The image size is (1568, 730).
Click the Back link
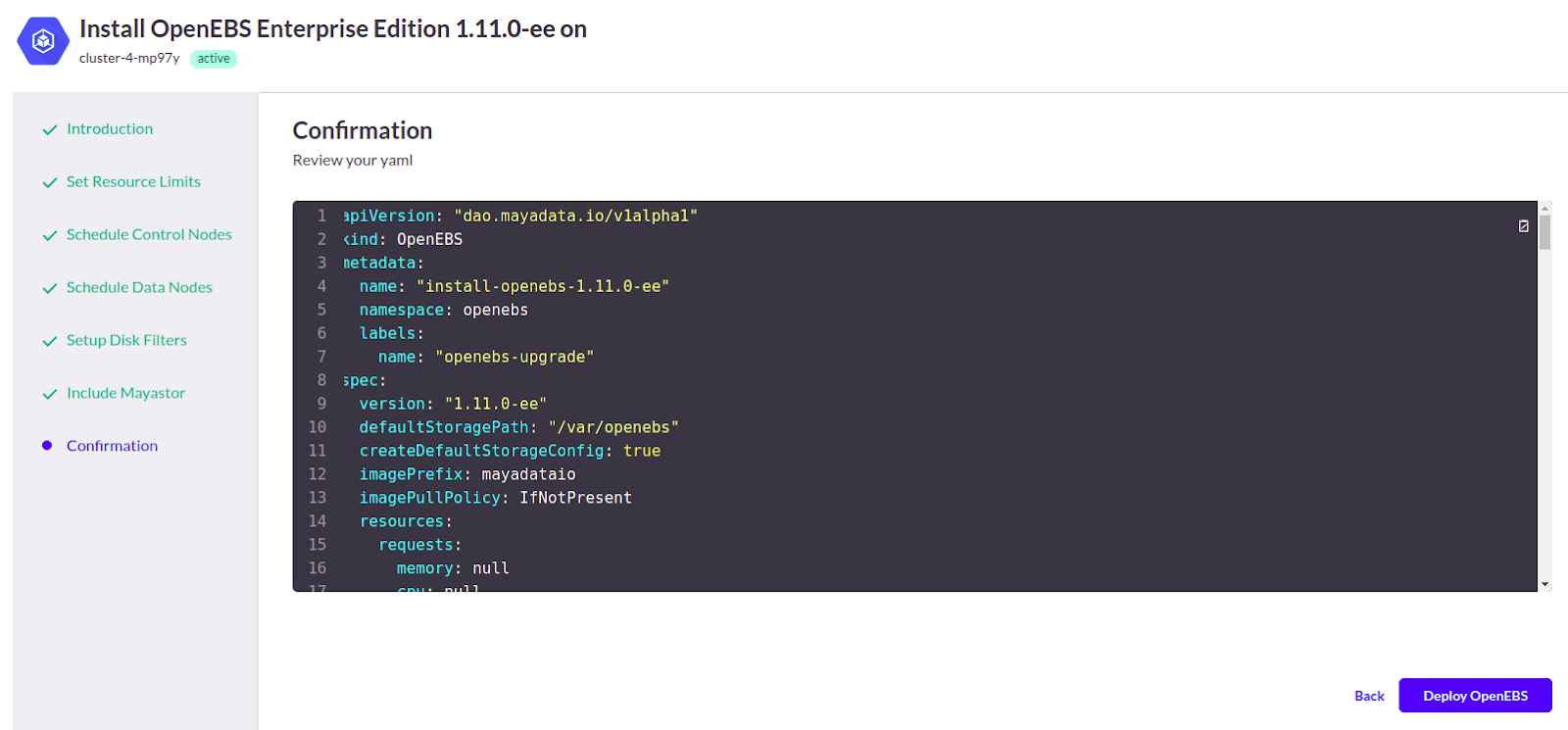(1369, 696)
